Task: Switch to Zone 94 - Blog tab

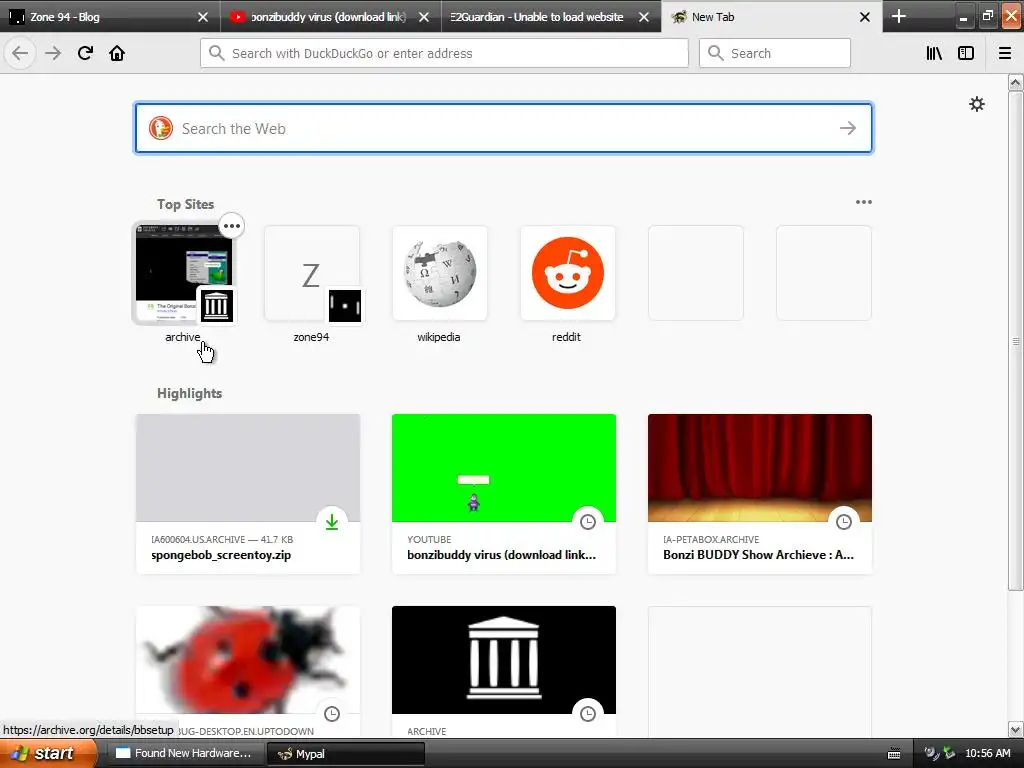Action: pyautogui.click(x=110, y=16)
